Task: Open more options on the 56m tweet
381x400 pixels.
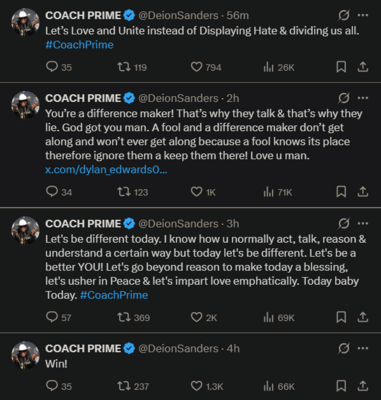Action: click(x=363, y=15)
